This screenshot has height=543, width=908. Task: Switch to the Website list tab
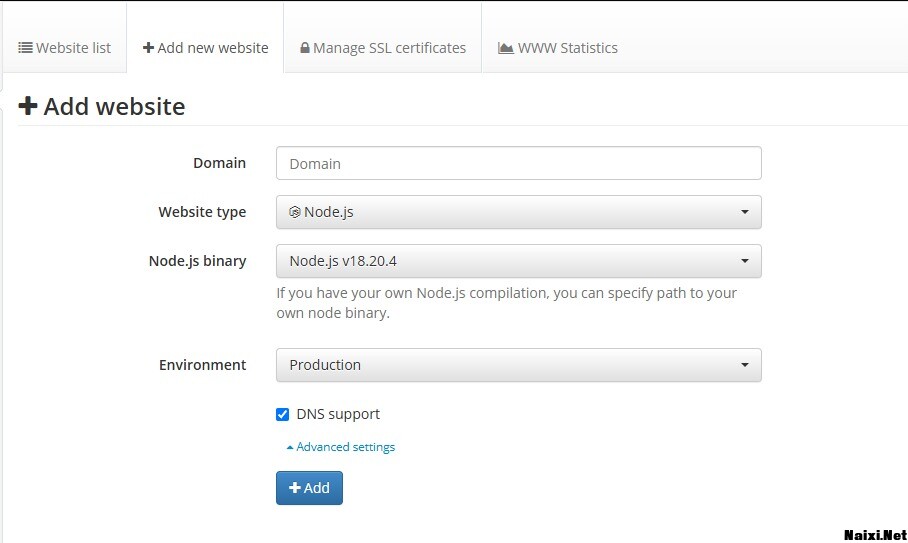(65, 48)
